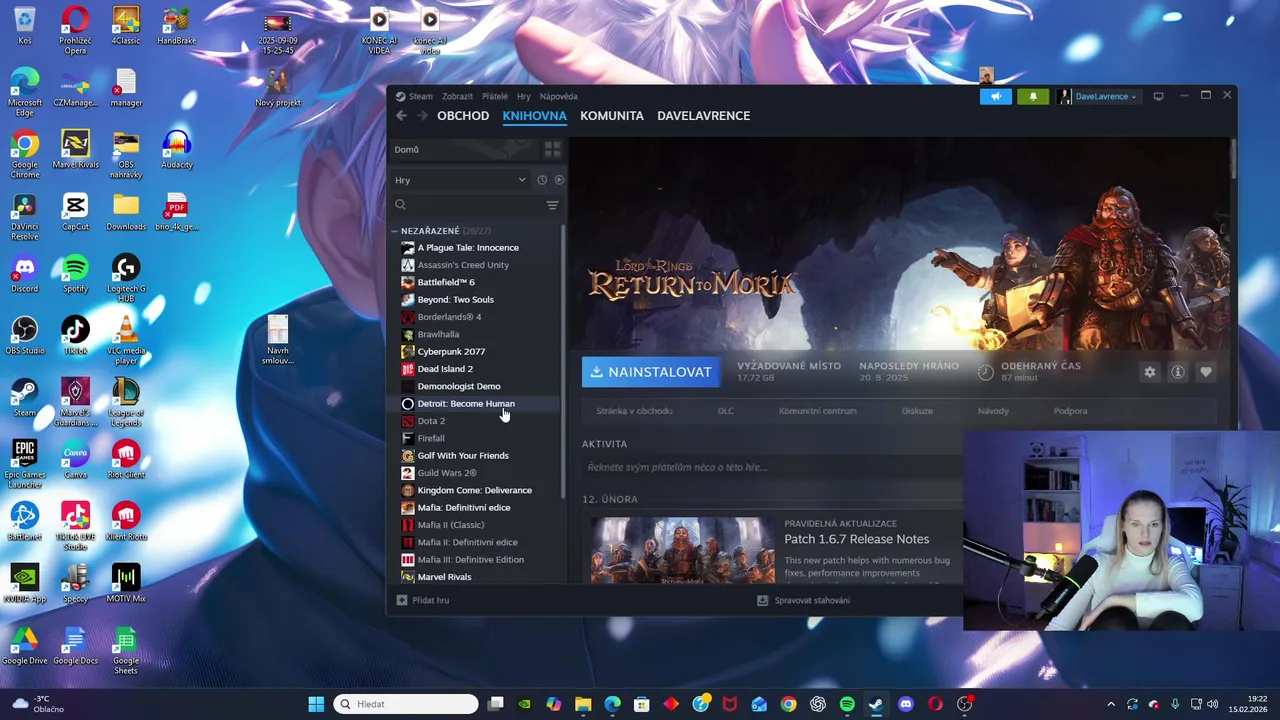
Task: Switch Steam to Big Picture mode icon
Action: (x=1158, y=96)
